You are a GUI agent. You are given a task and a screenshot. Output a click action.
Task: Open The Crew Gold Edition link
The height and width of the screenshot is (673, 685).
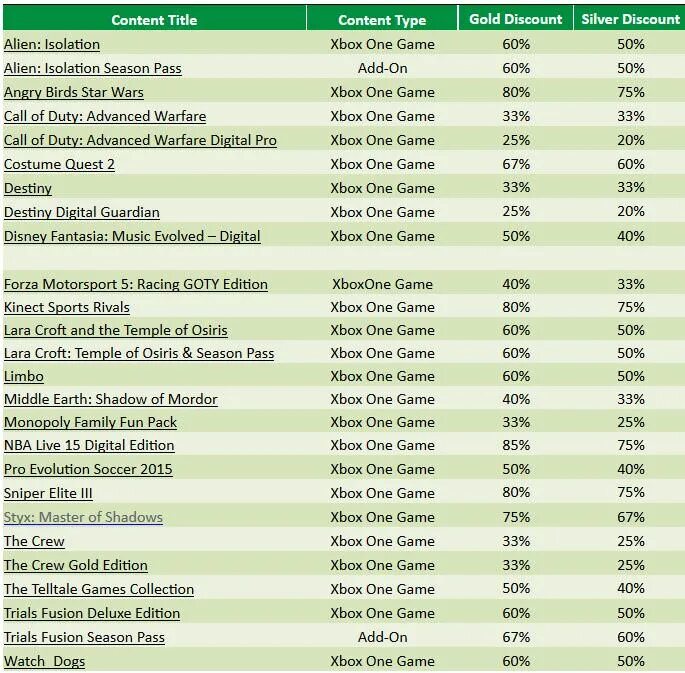76,565
